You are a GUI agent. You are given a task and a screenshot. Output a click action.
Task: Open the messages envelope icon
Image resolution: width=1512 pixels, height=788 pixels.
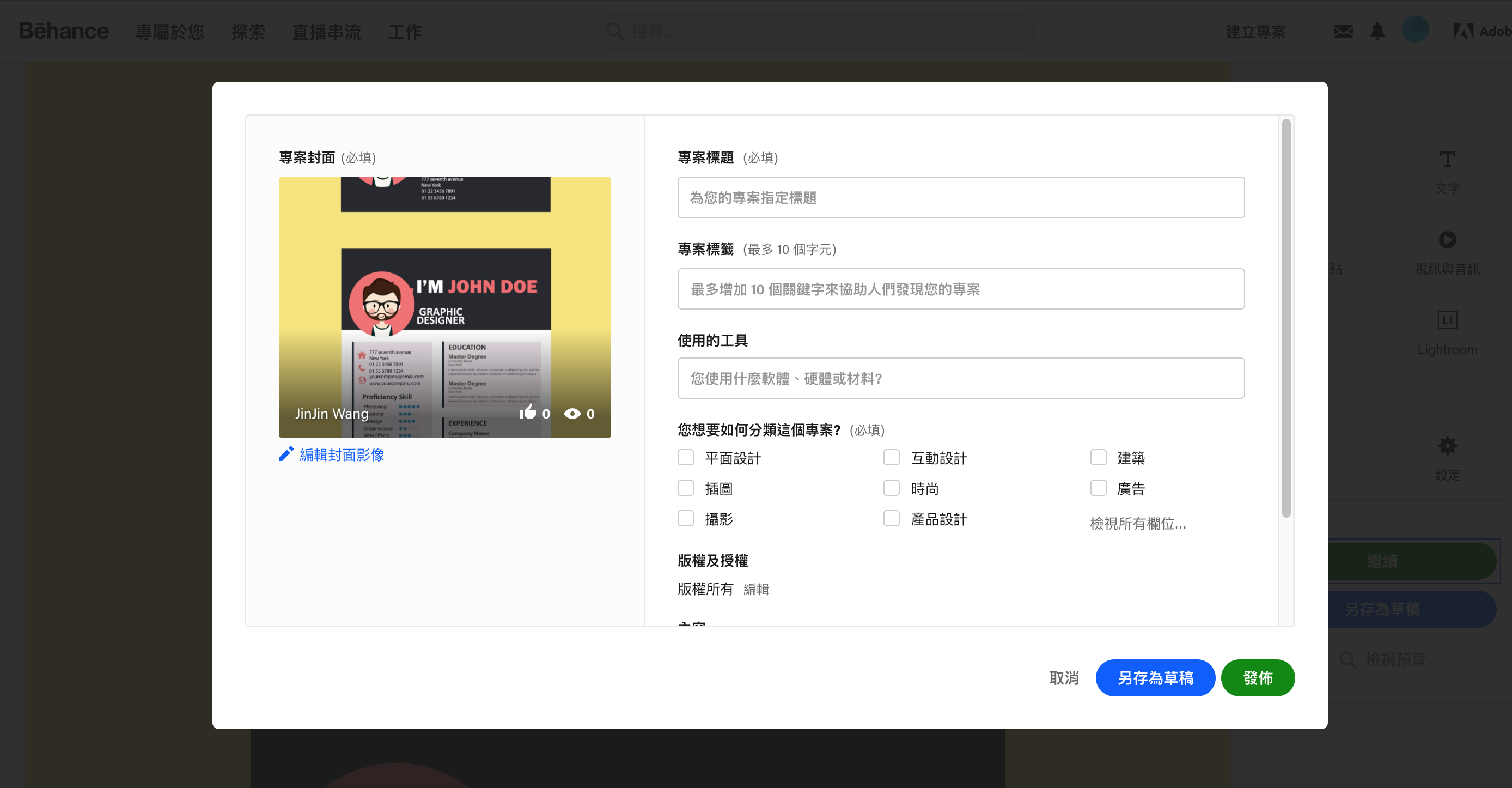(1343, 32)
